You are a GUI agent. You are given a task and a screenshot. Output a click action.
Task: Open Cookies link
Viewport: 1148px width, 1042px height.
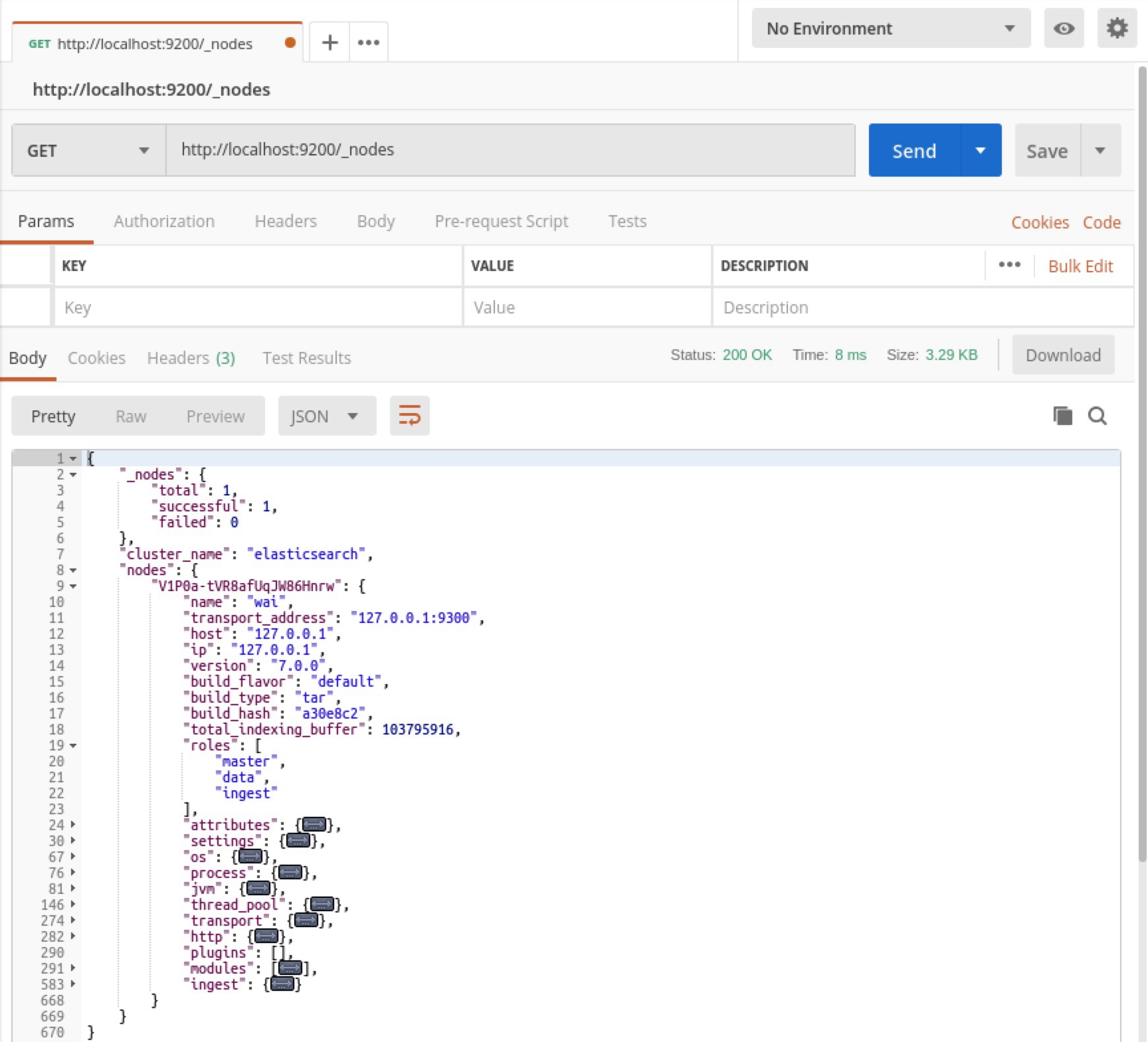pyautogui.click(x=1040, y=222)
